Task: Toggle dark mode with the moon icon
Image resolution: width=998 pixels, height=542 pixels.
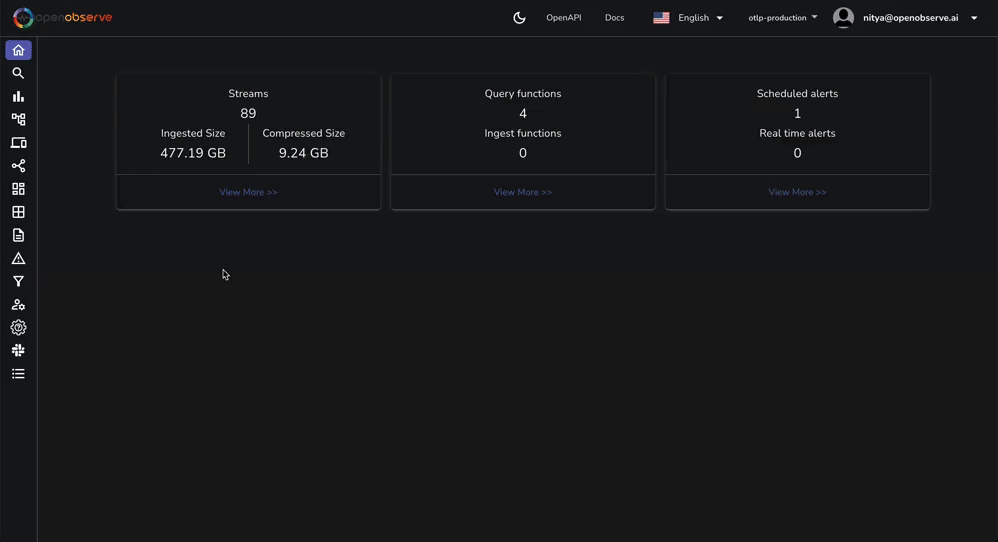Action: [x=519, y=18]
